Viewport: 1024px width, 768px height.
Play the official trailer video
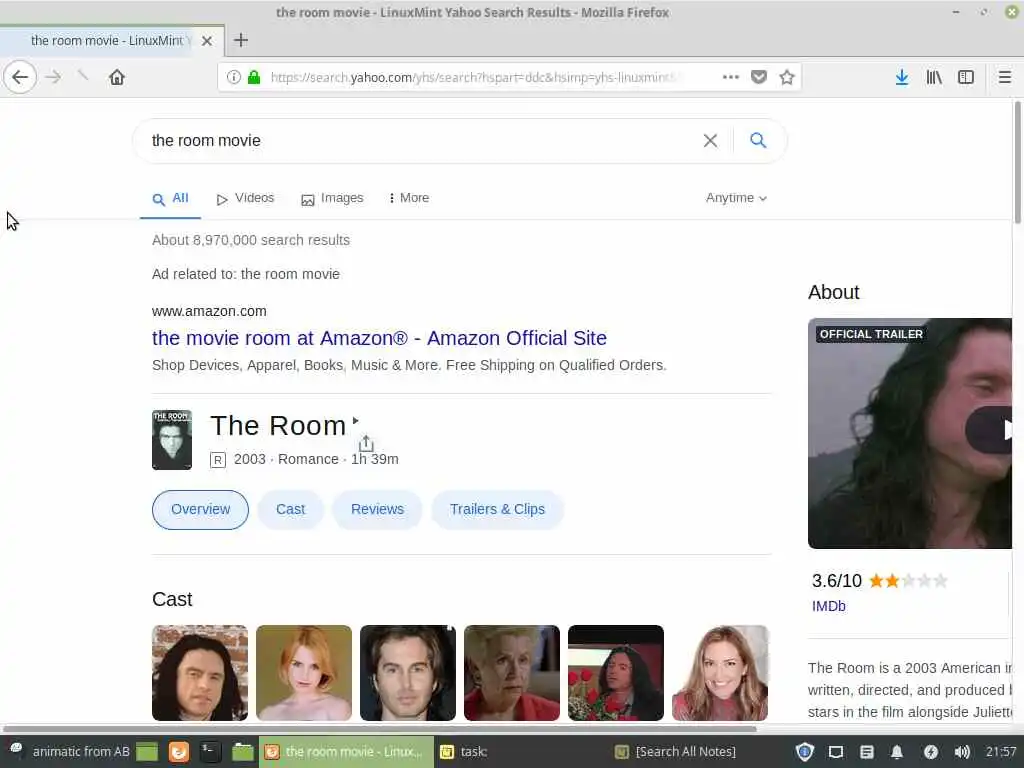(x=989, y=430)
